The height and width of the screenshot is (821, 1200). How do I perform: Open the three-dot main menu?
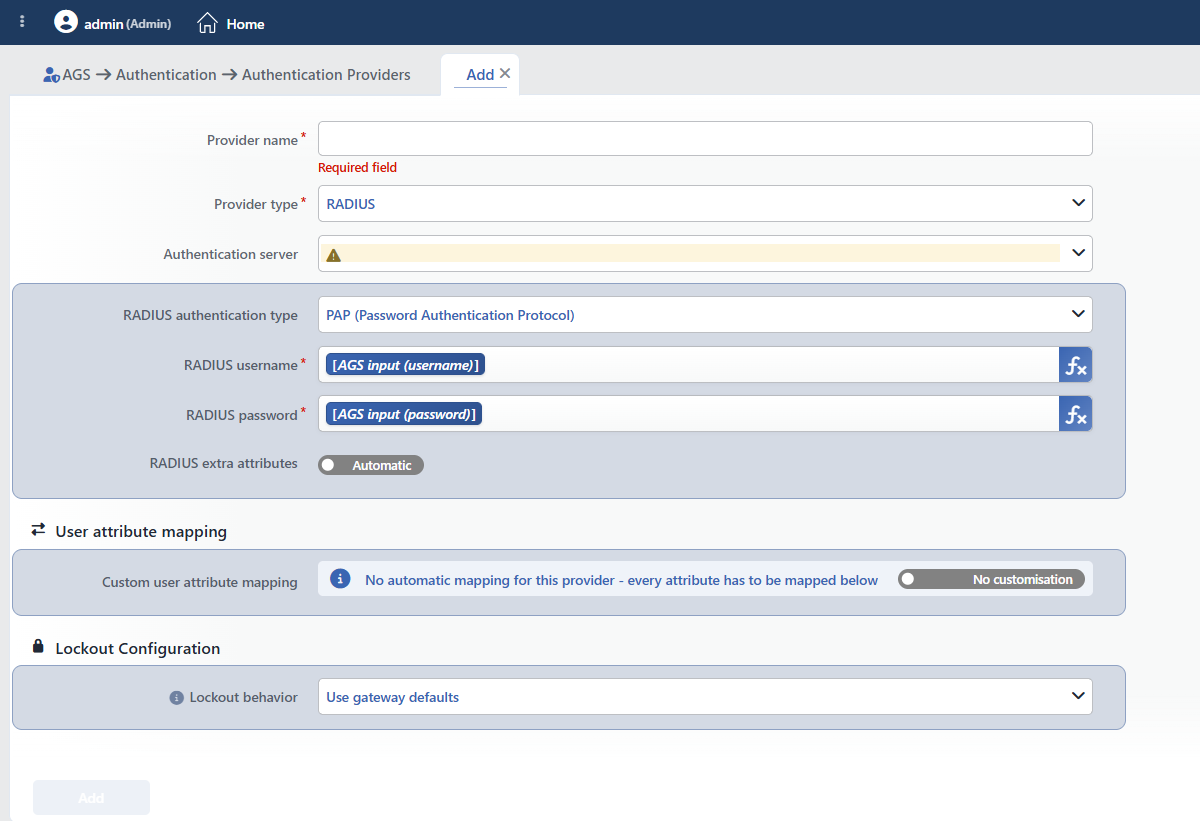coord(23,21)
